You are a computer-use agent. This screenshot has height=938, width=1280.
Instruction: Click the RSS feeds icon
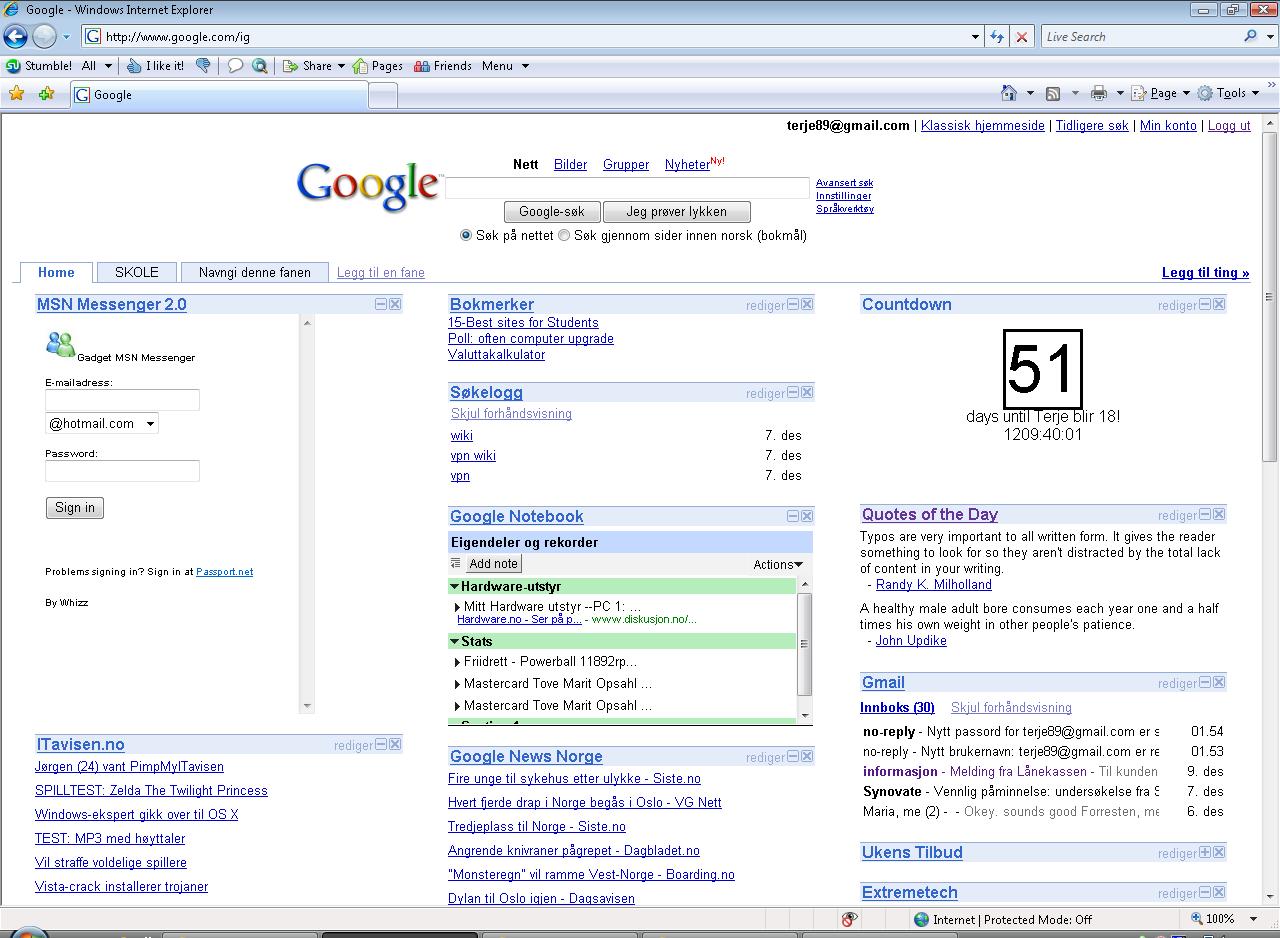1053,93
